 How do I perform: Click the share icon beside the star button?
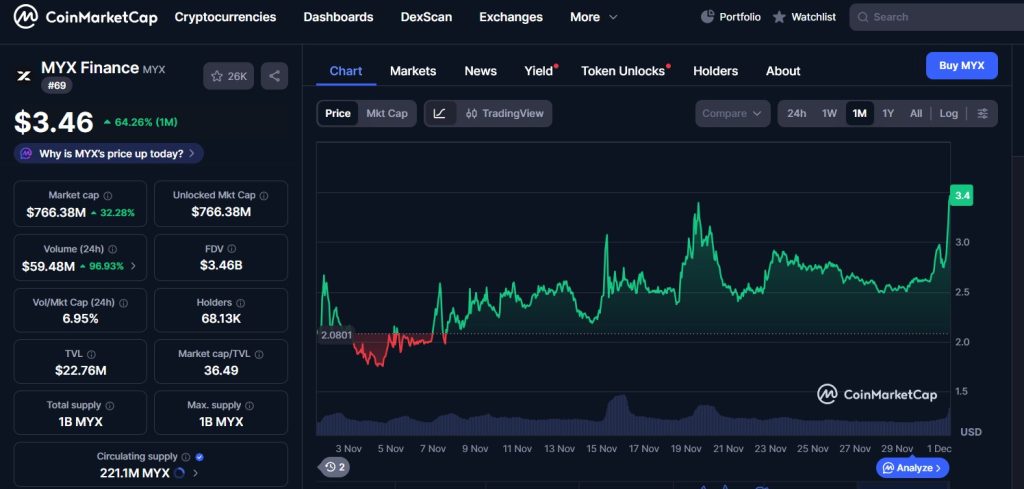tap(274, 76)
